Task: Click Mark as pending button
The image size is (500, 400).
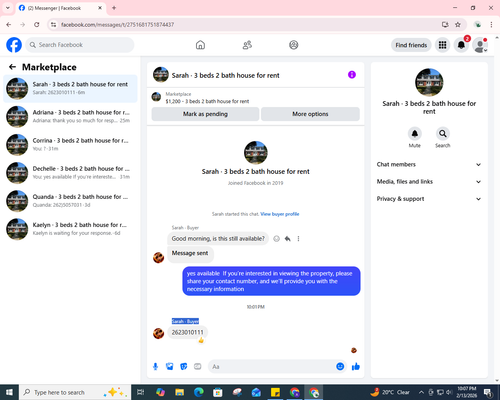Action: tap(205, 114)
